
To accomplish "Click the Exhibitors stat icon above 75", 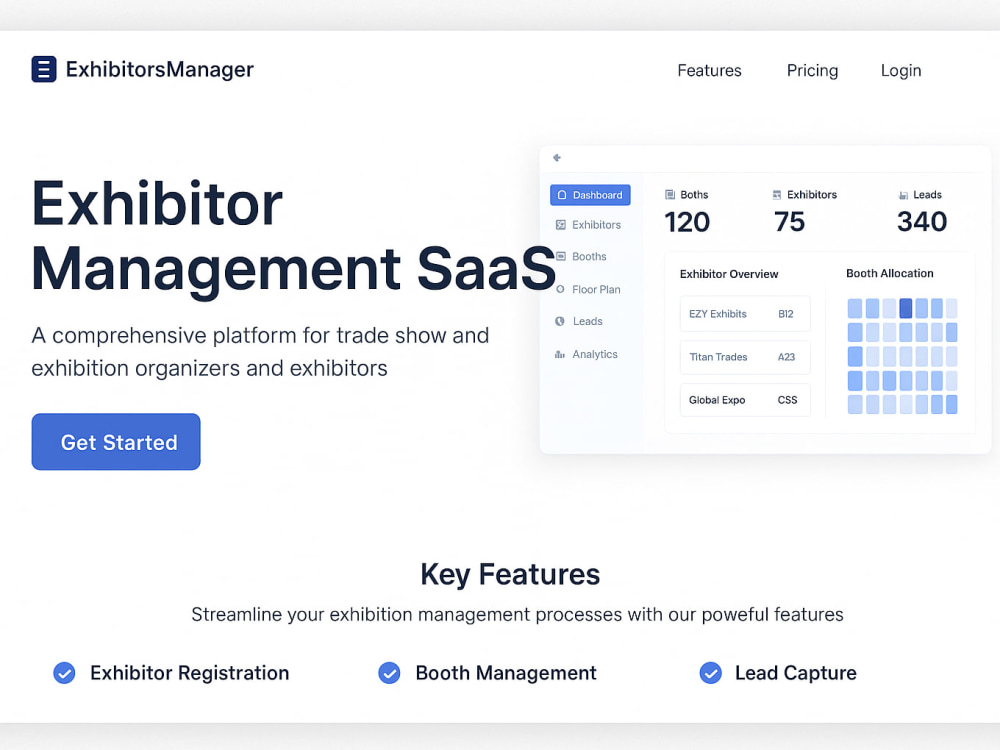I will pos(777,195).
